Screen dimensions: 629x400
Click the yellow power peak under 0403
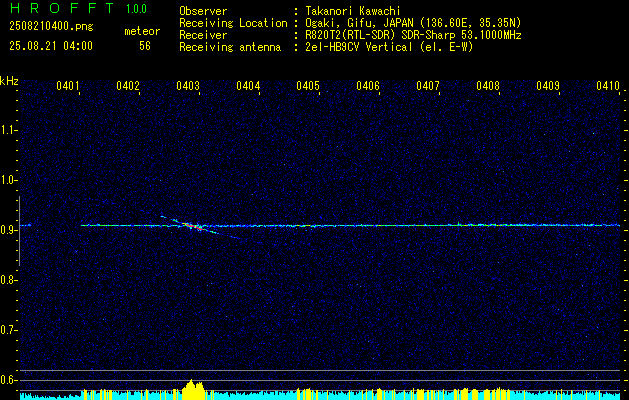point(193,389)
